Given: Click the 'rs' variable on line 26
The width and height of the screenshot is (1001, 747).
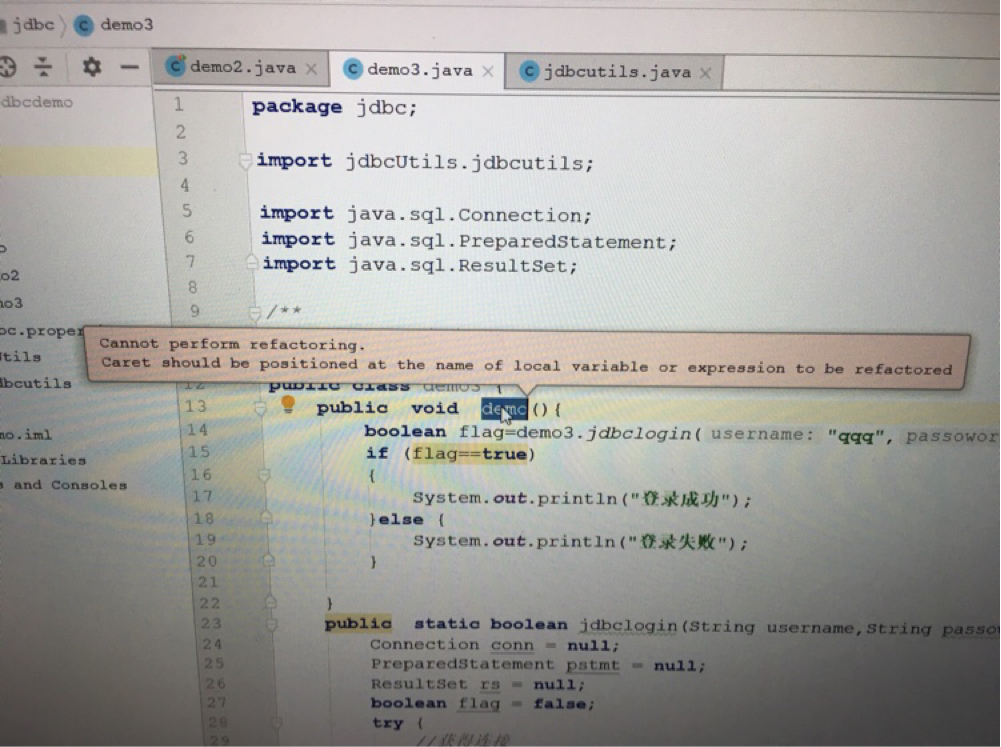Looking at the screenshot, I should 490,684.
